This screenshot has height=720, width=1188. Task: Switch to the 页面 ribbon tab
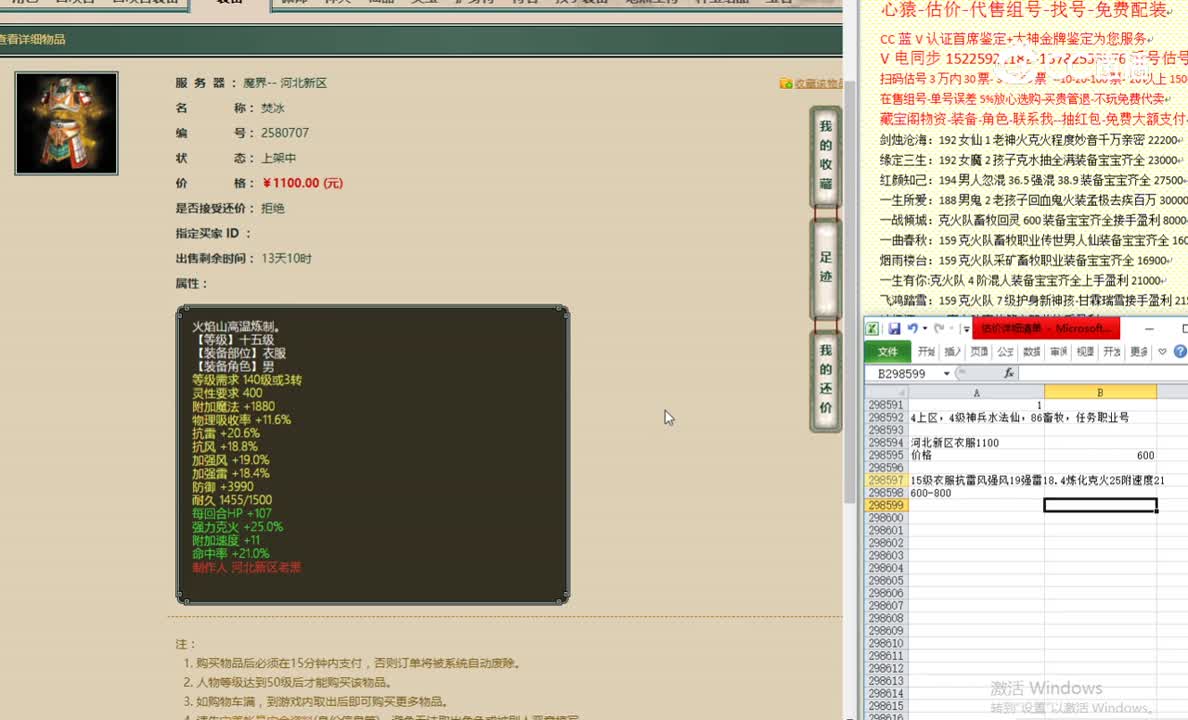tap(979, 352)
